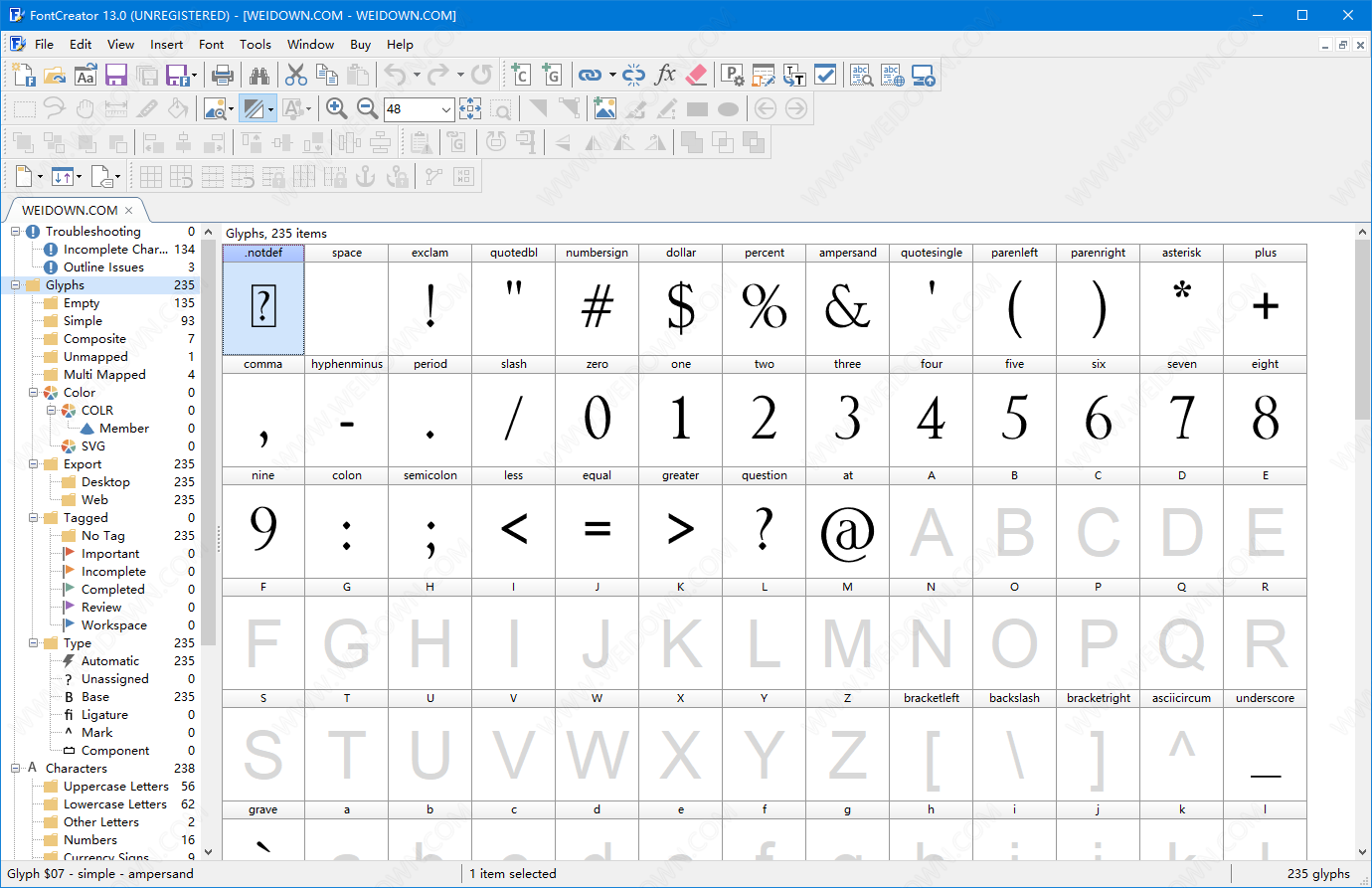Select the ampersand glyph cell

(848, 299)
